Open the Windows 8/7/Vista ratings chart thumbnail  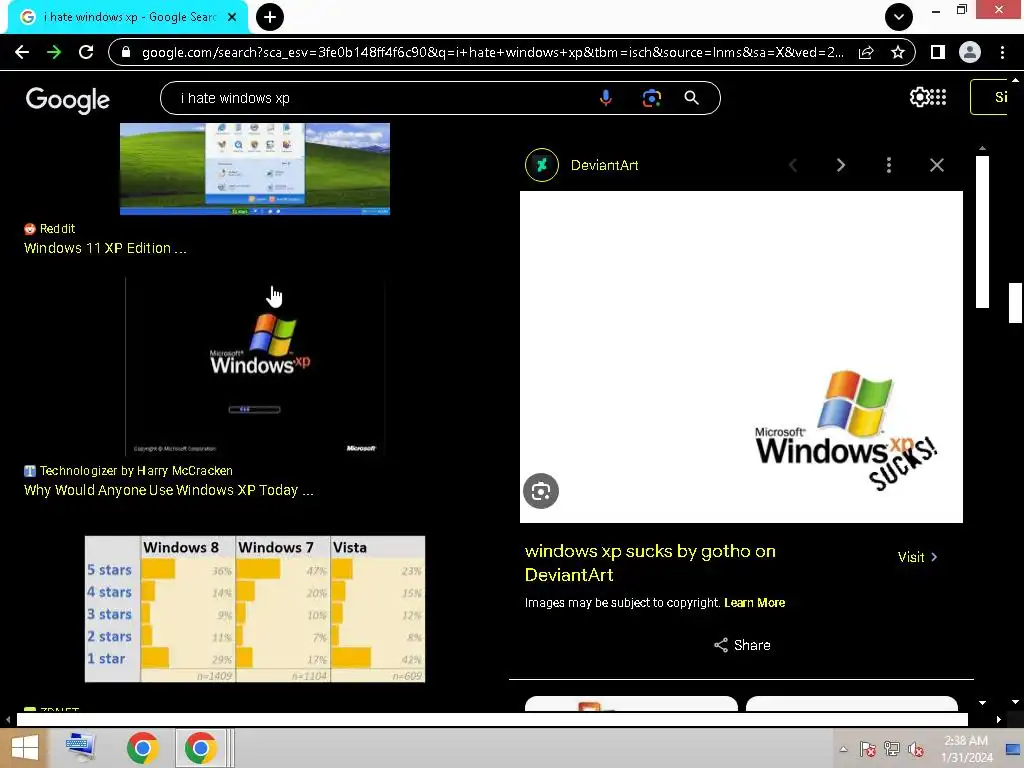[x=255, y=609]
